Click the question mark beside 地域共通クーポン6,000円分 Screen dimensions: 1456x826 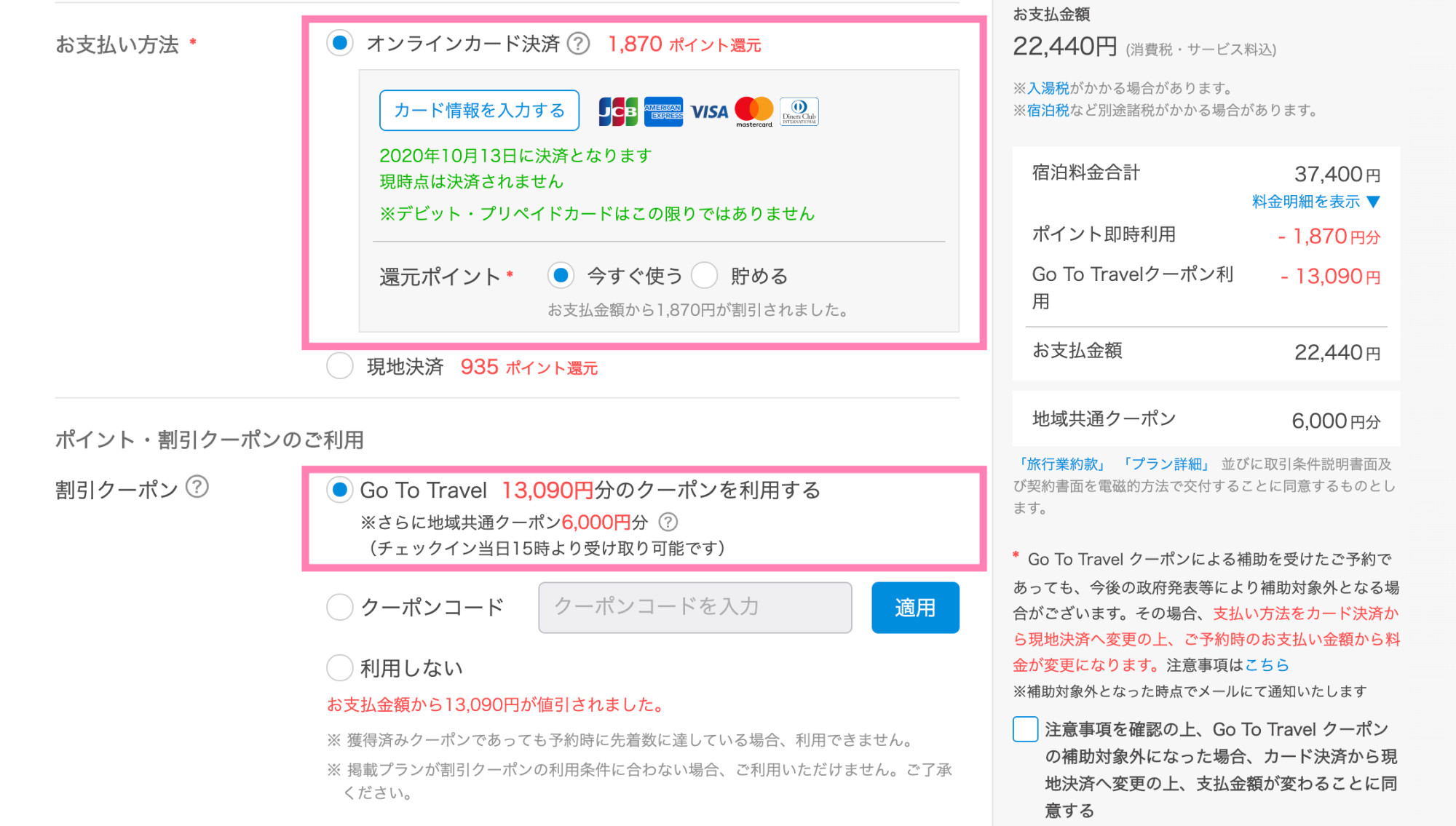click(670, 521)
